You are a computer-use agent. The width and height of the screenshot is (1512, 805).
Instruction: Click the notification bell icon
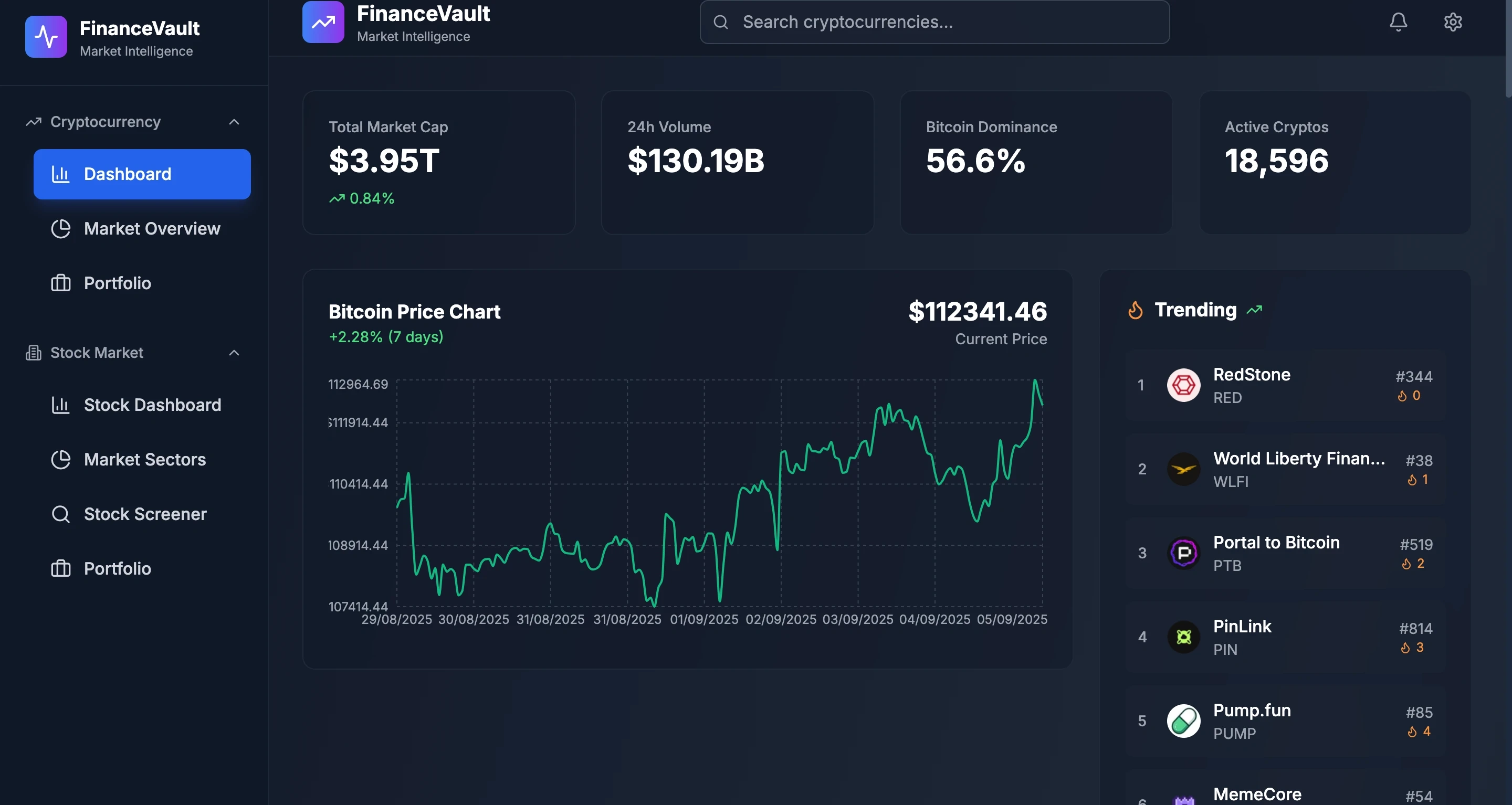point(1398,22)
